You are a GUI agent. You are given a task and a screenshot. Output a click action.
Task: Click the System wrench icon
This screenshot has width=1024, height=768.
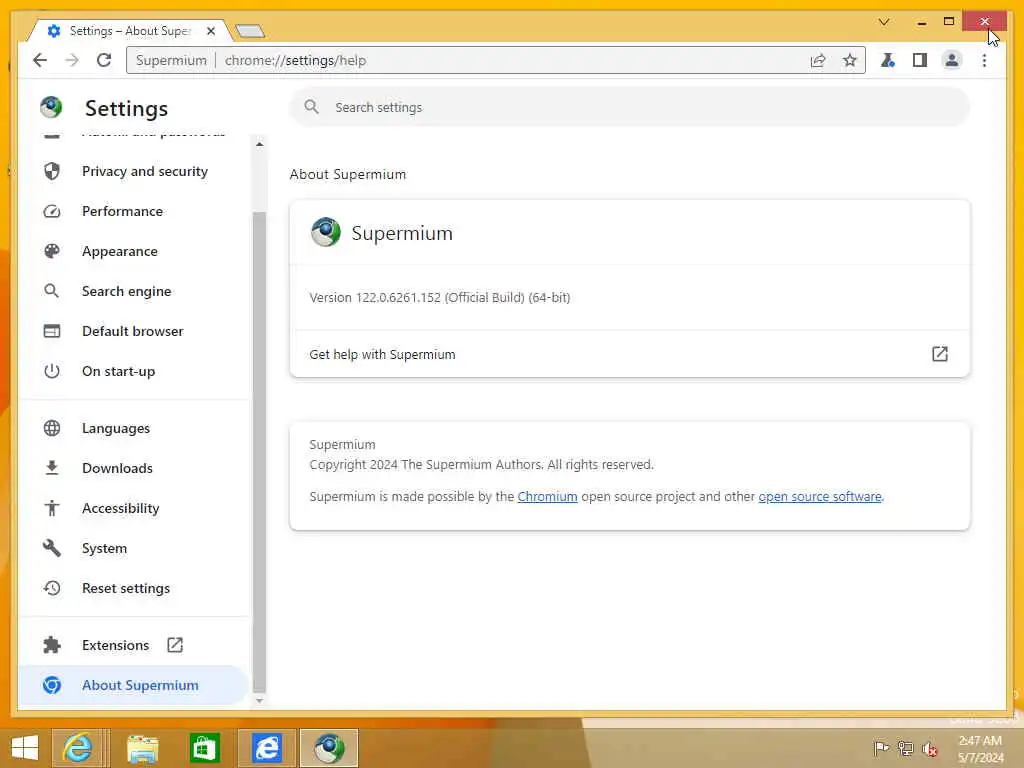pyautogui.click(x=52, y=548)
